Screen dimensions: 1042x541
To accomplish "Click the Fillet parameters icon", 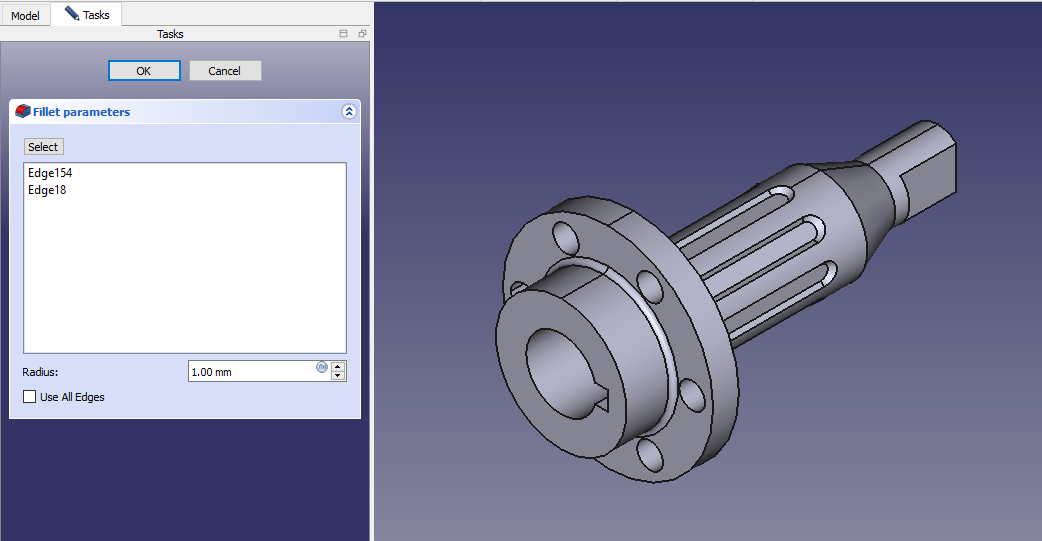I will (23, 112).
